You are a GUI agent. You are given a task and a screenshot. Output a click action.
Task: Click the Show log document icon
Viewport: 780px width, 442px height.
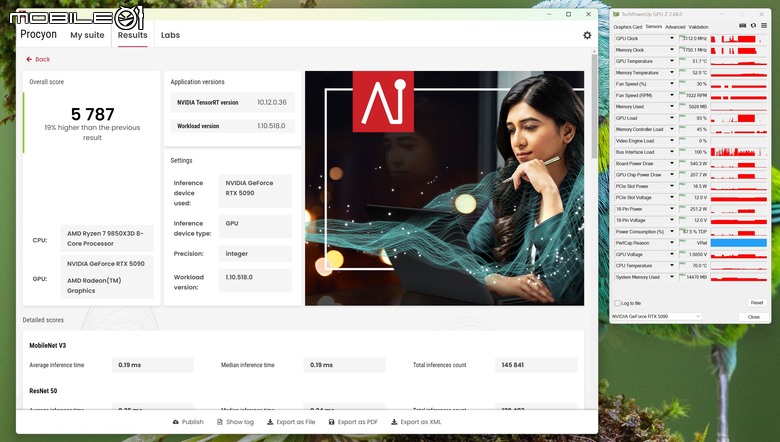pos(219,422)
